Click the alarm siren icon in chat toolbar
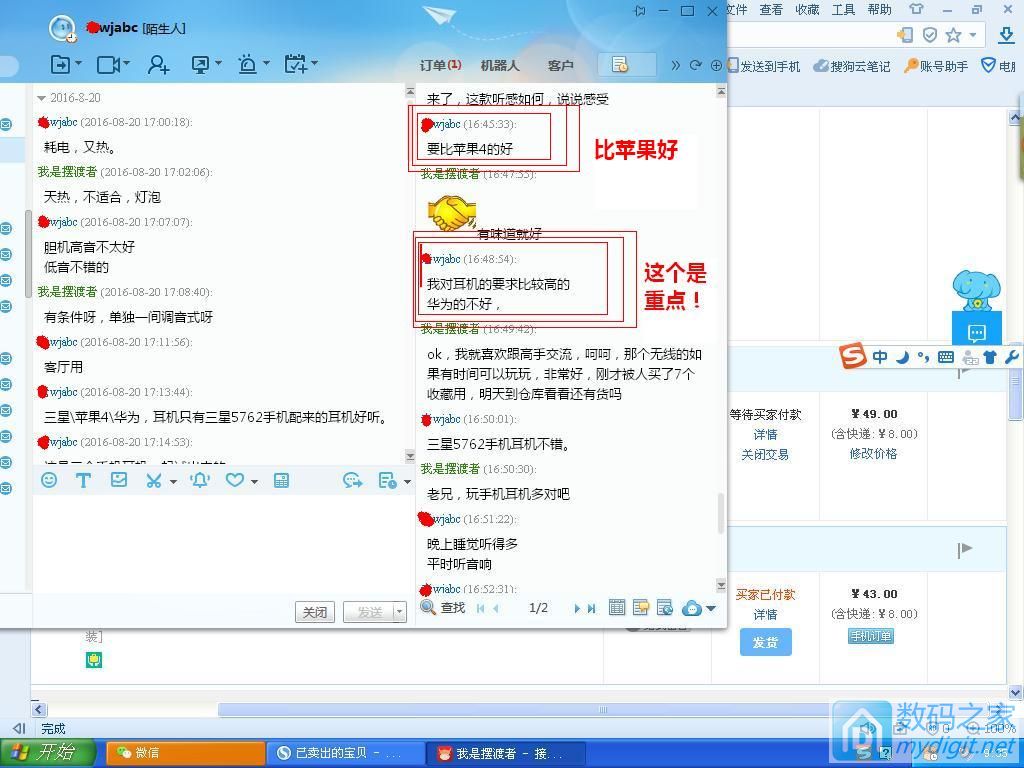Viewport: 1024px width, 768px height. 248,64
